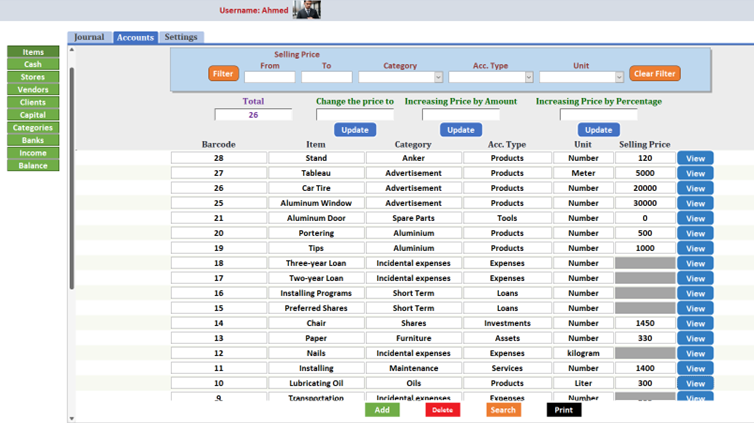Expand the Unit filter dropdown

click(x=619, y=77)
